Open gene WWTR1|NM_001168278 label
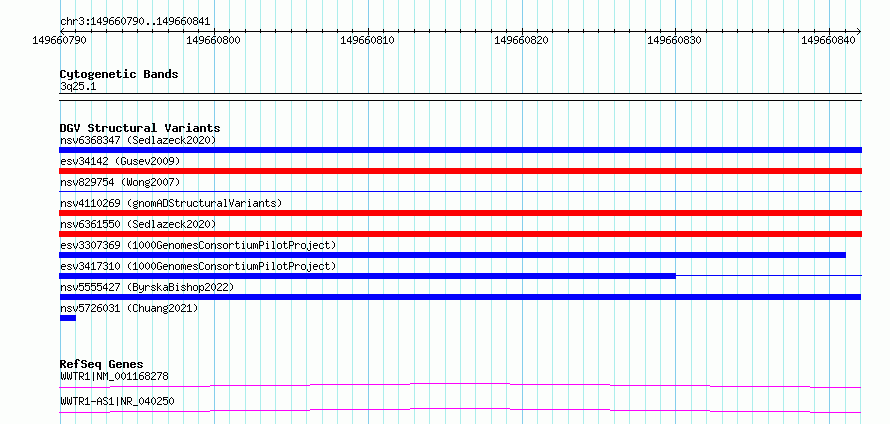The height and width of the screenshot is (424, 890). pyautogui.click(x=114, y=376)
